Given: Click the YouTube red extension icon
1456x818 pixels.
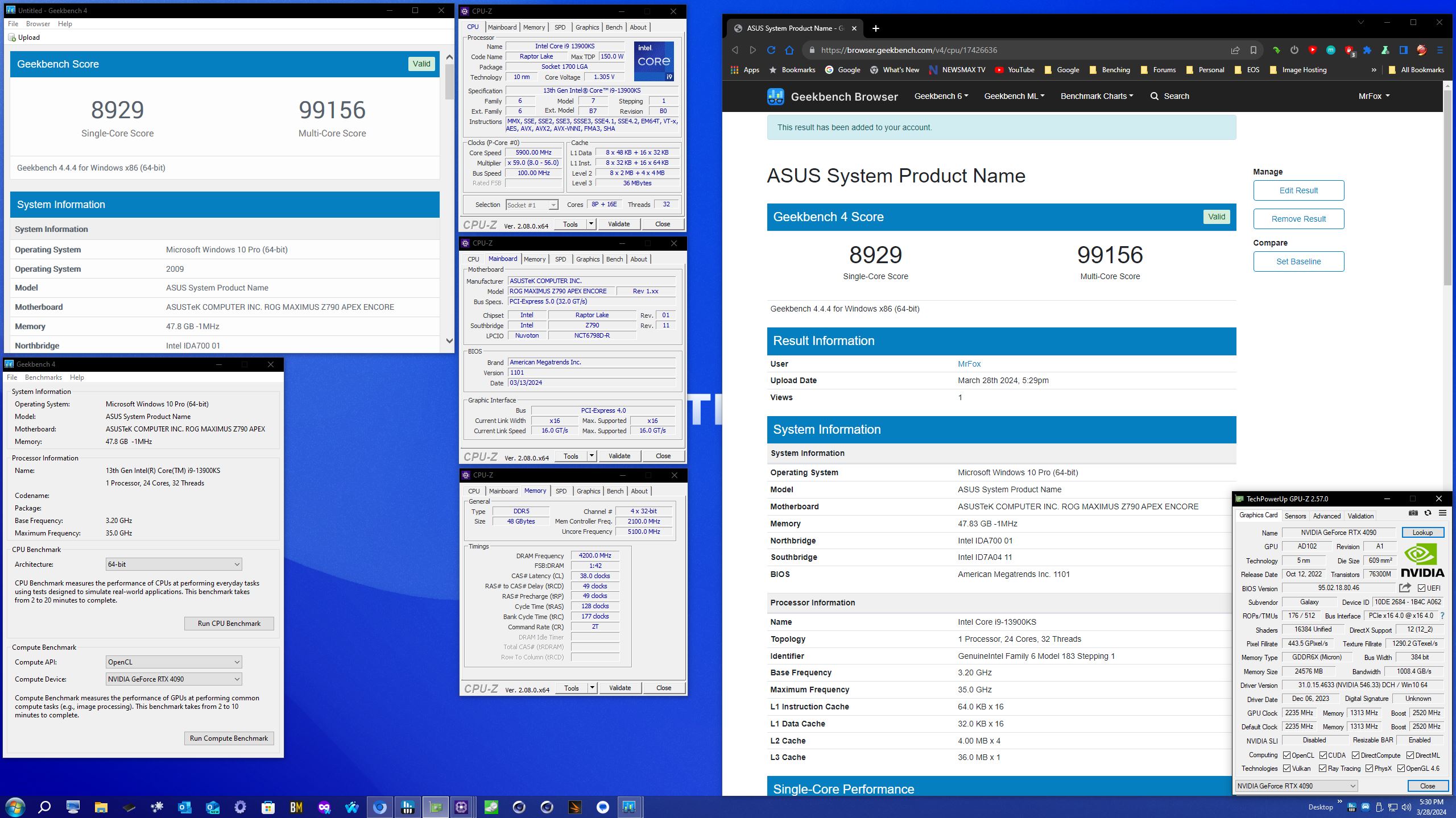Looking at the screenshot, I should click(1313, 50).
